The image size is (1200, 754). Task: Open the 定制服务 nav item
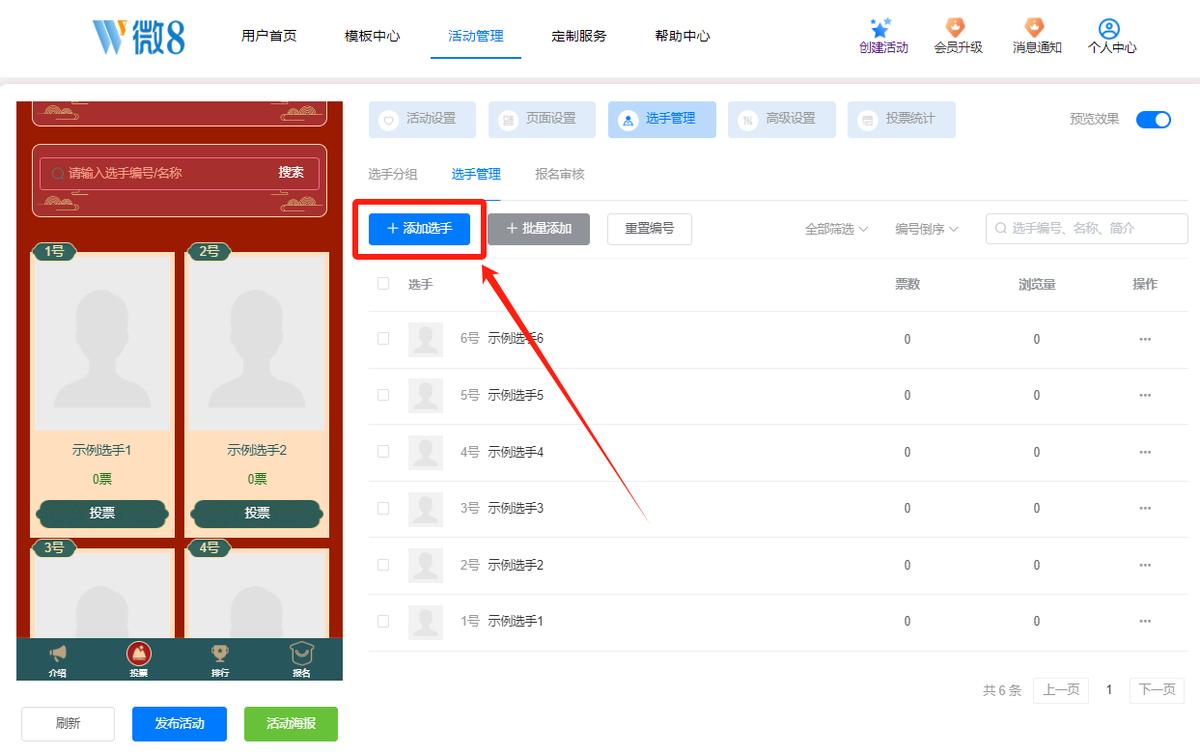(x=579, y=36)
